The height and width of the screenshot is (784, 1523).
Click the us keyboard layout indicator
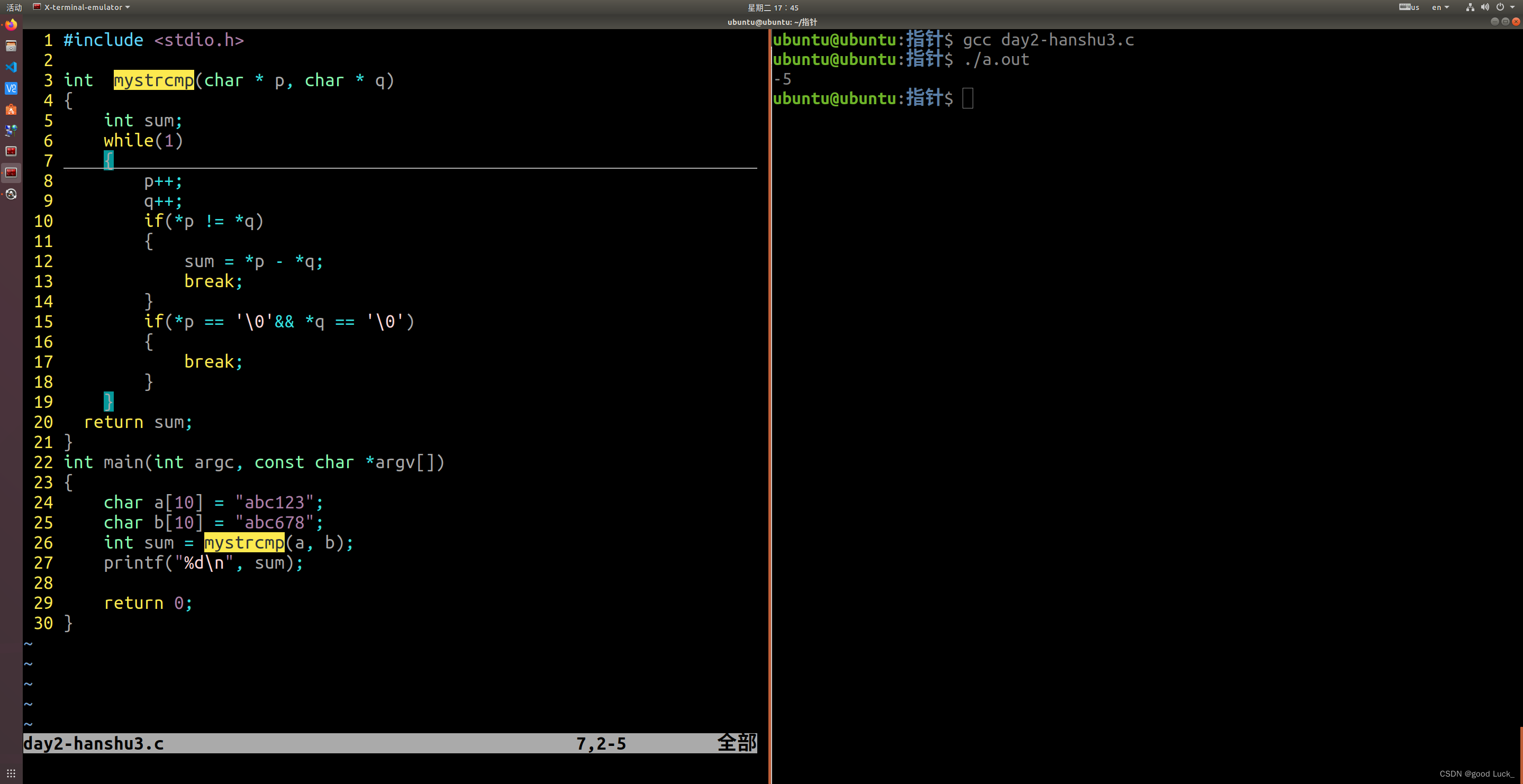1409,7
